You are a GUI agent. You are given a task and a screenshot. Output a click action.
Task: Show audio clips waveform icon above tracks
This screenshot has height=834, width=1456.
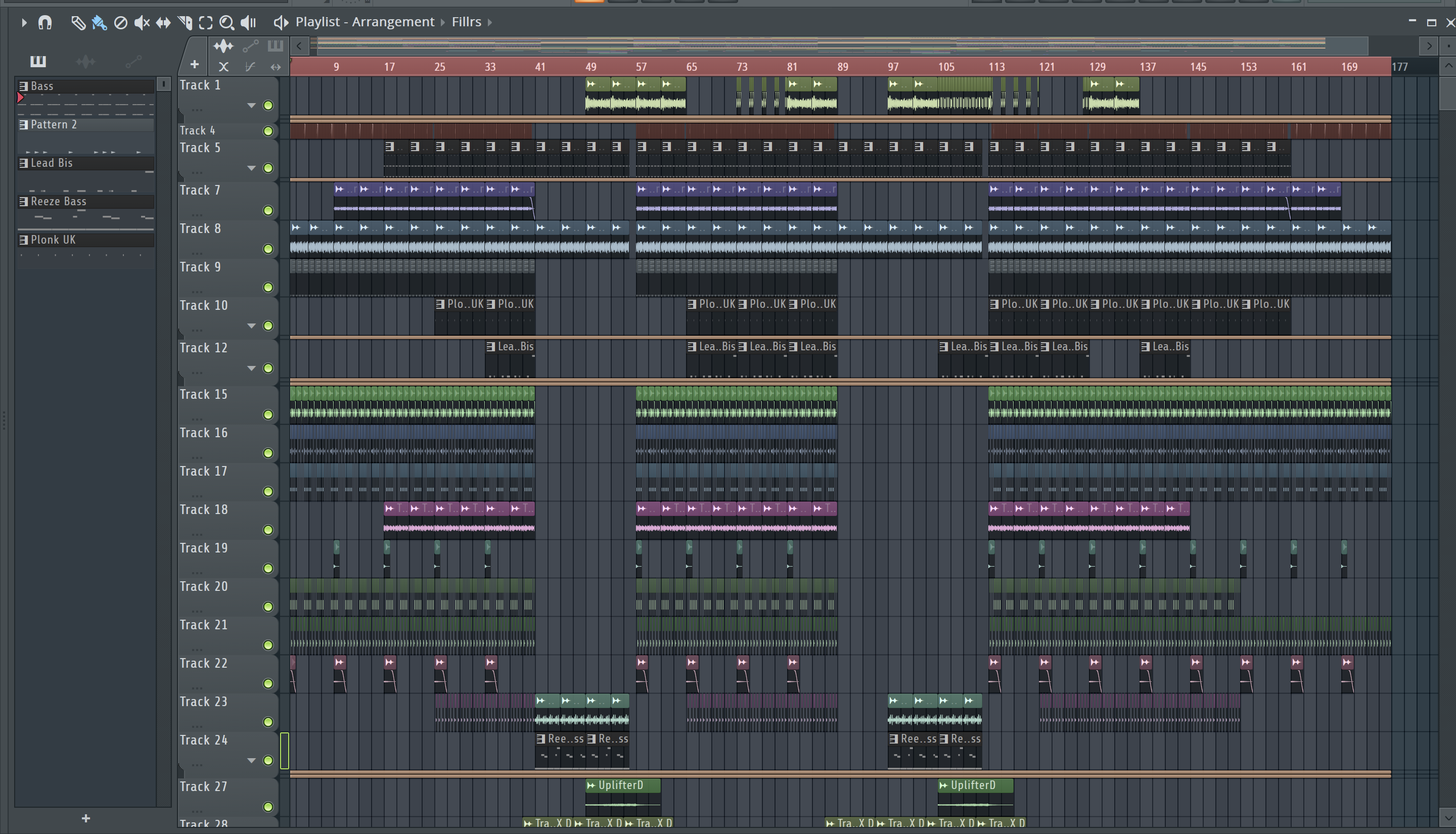point(223,46)
